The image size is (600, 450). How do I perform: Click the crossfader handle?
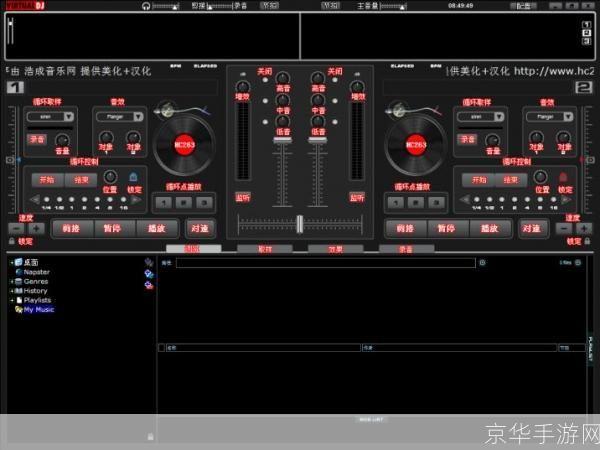(300, 224)
